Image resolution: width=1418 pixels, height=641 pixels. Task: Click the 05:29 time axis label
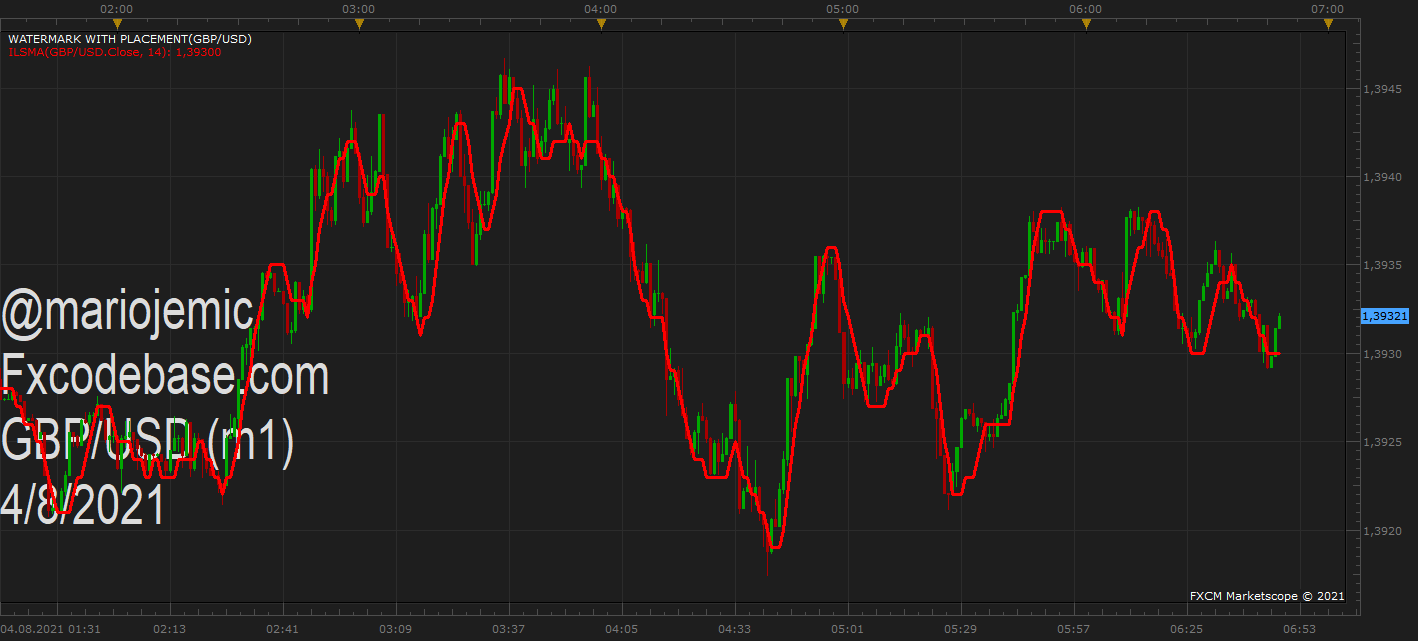961,630
